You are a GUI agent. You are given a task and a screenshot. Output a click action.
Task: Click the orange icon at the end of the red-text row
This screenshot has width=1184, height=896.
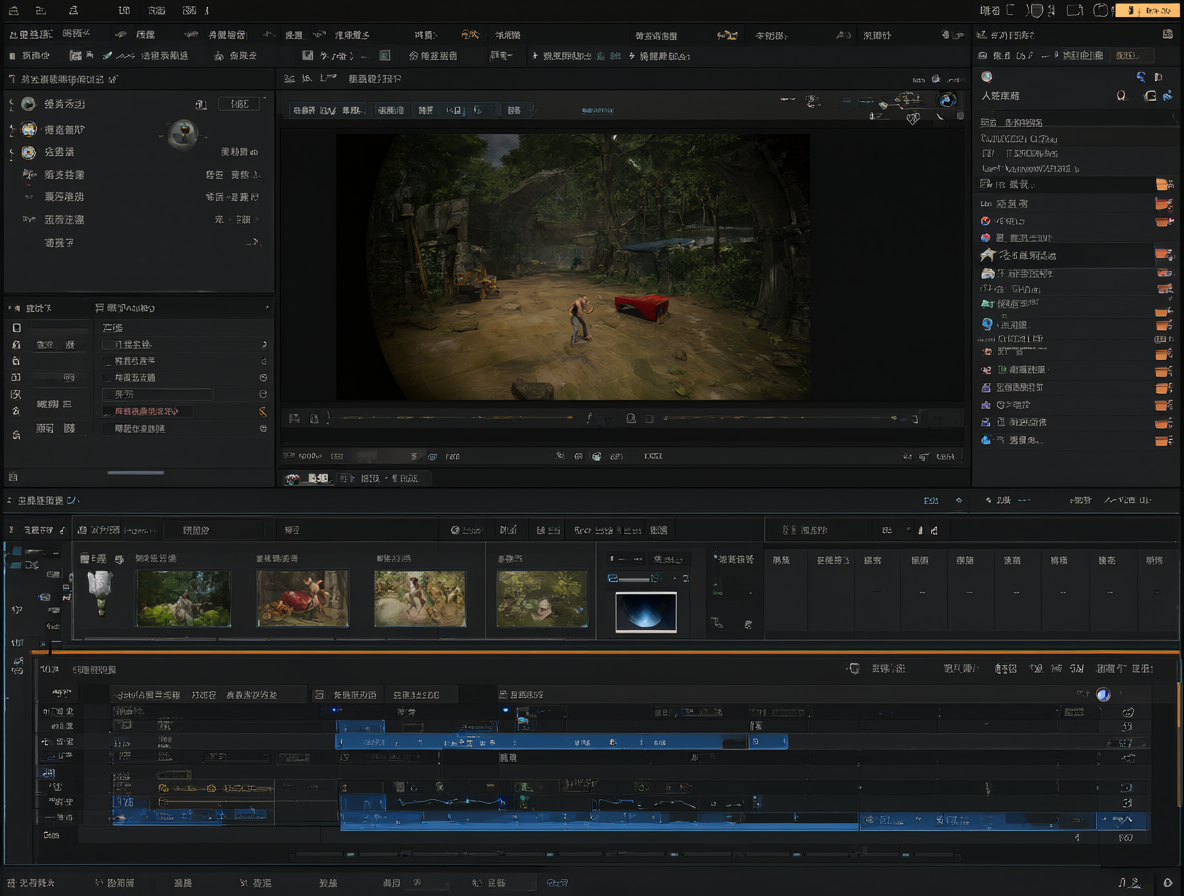[263, 411]
